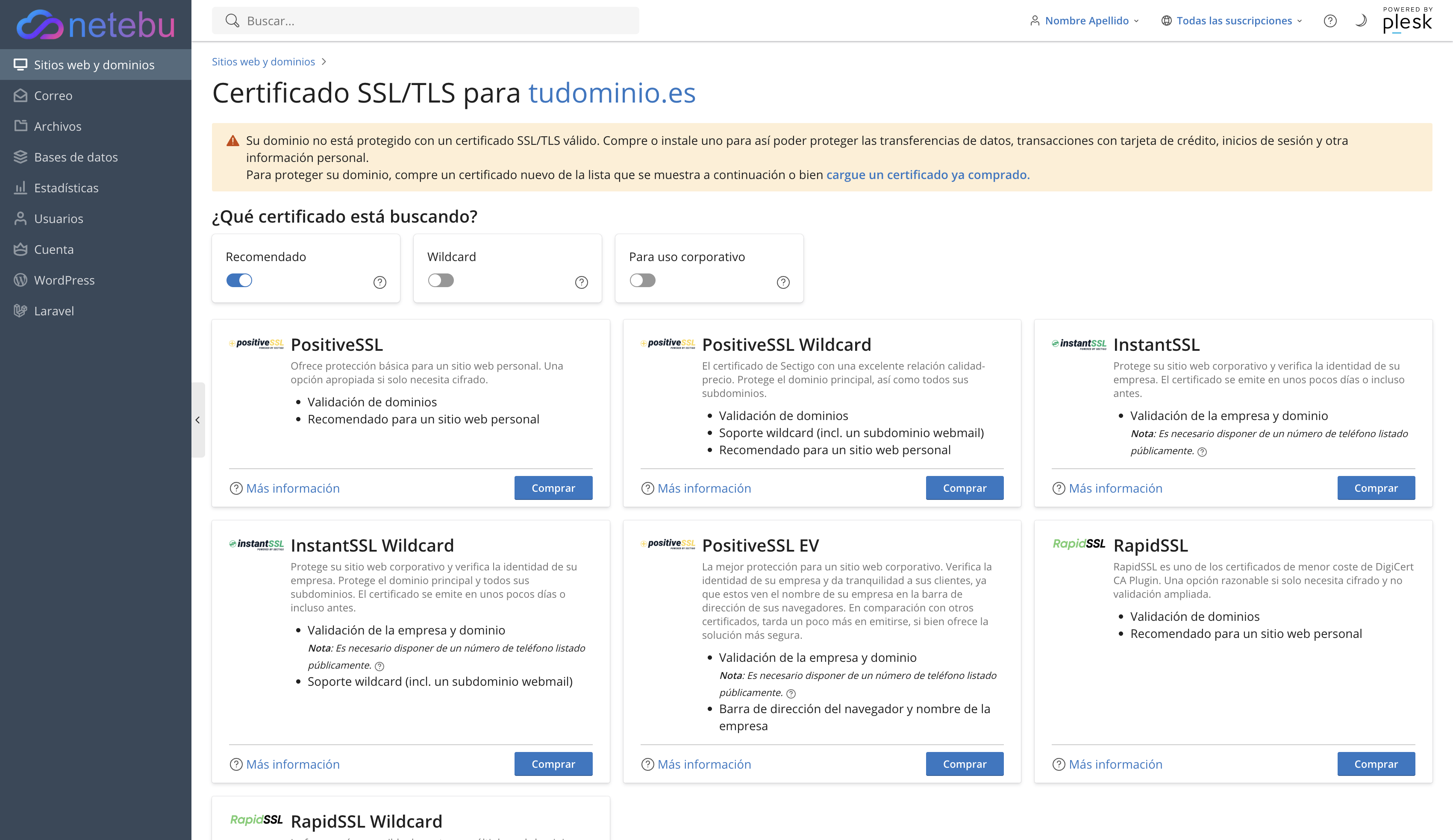
Task: Open Estadísticas in the sidebar
Action: [x=96, y=188]
